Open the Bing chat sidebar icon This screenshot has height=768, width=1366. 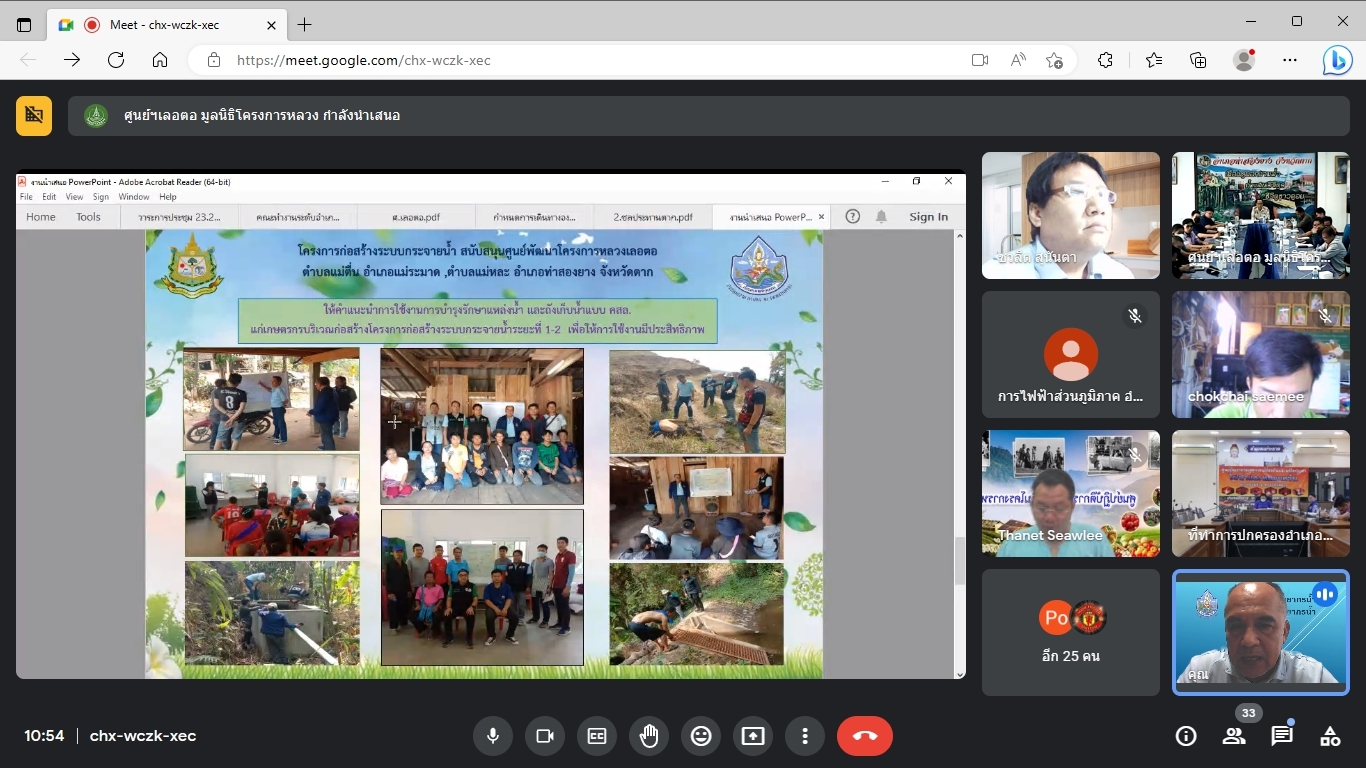point(1337,60)
